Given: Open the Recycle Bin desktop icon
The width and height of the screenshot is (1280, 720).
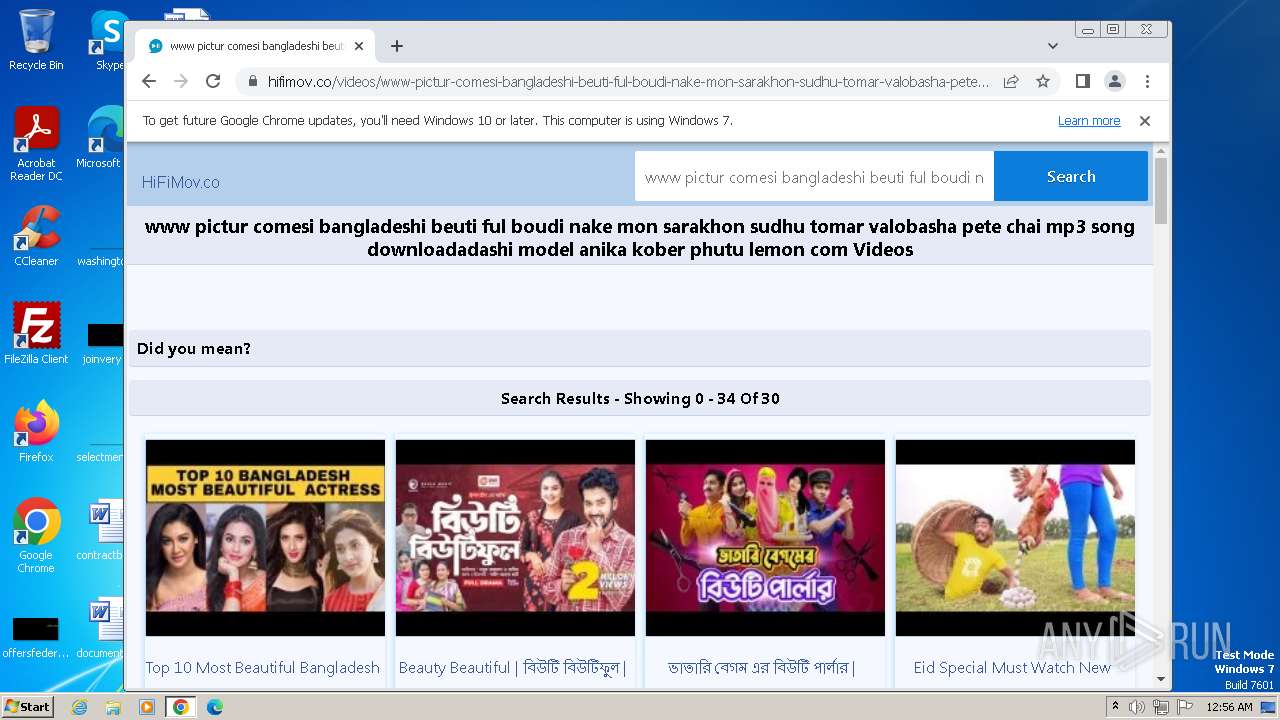Looking at the screenshot, I should (x=36, y=40).
